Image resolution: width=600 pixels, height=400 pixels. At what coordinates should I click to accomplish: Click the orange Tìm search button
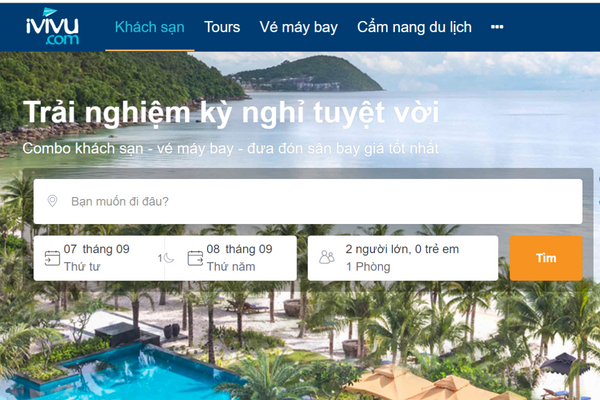click(546, 258)
